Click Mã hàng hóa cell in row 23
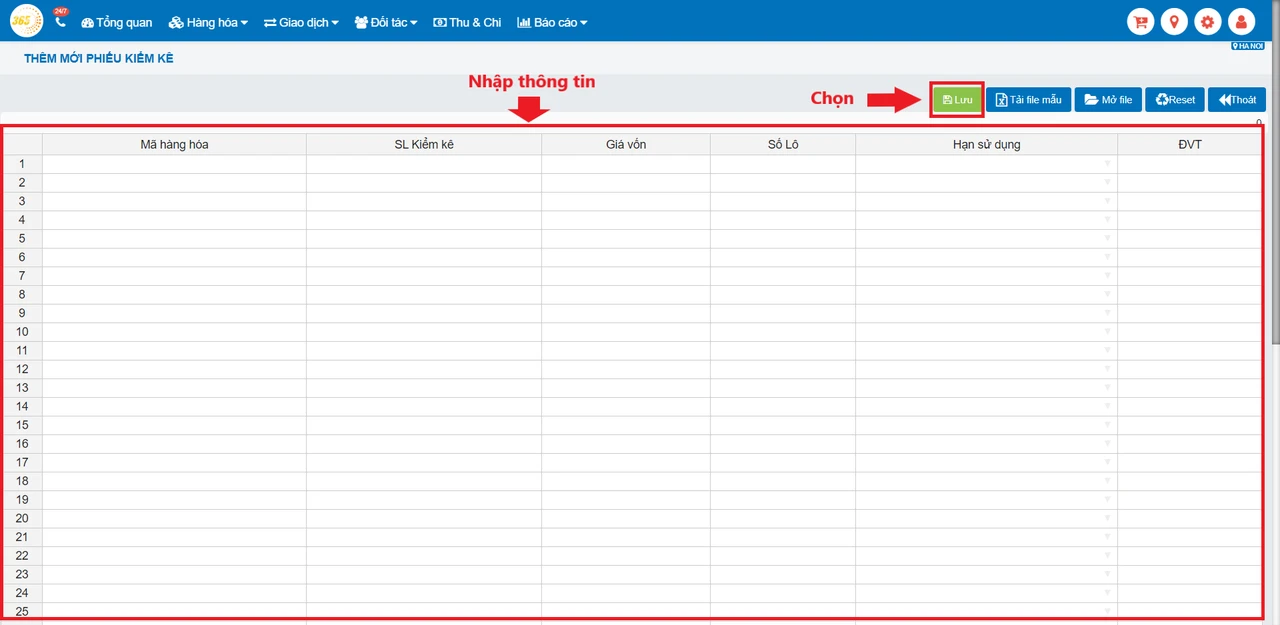 [174, 574]
